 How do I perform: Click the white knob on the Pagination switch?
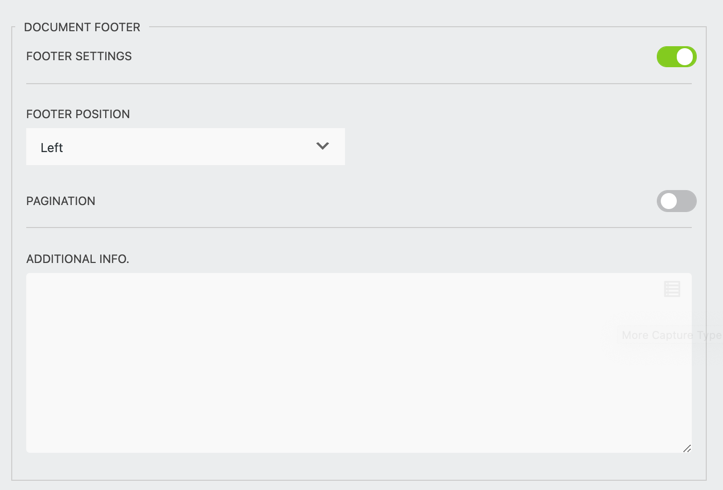[x=668, y=201]
